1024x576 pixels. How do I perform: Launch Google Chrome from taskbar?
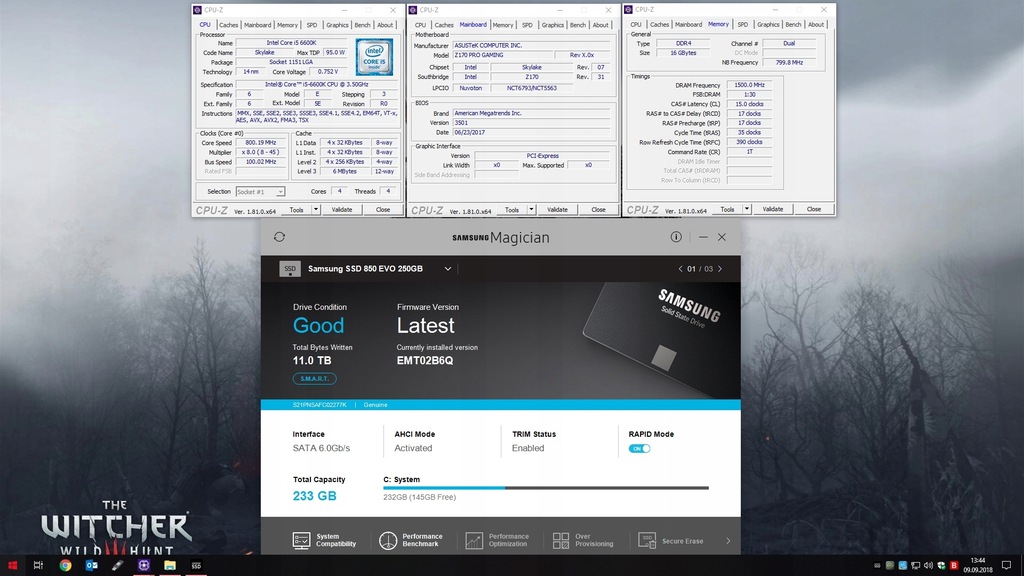[65, 565]
